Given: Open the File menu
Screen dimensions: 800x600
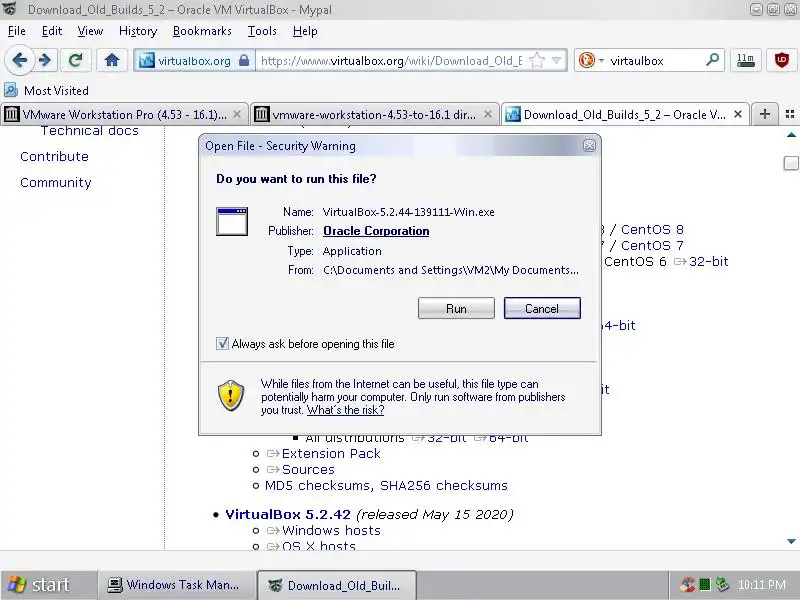Looking at the screenshot, I should click(16, 31).
